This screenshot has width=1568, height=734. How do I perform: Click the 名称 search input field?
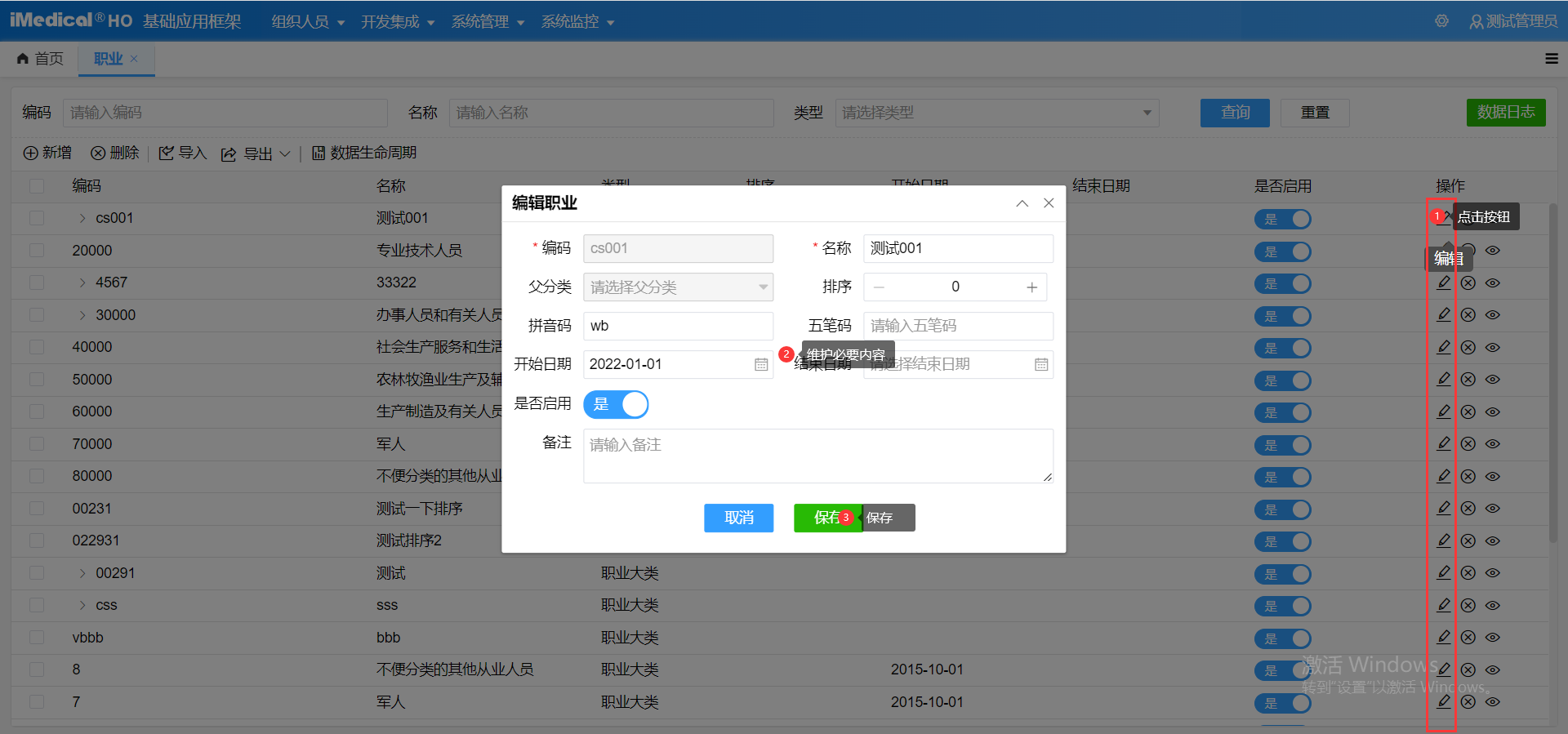point(612,113)
